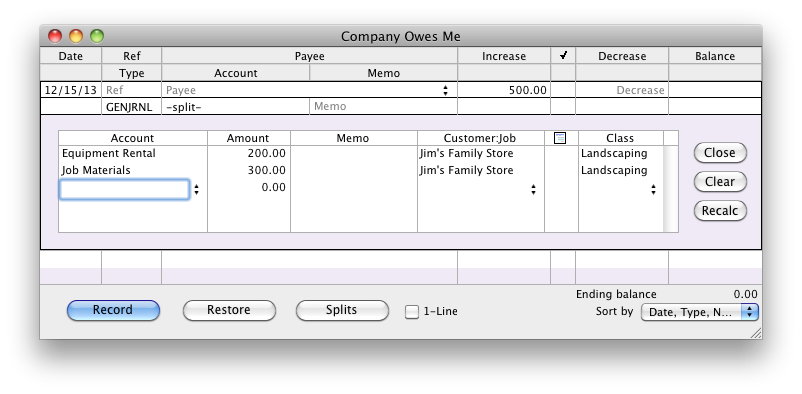Image resolution: width=802 pixels, height=394 pixels.
Task: Click the Customer:Job column header
Action: 480,138
